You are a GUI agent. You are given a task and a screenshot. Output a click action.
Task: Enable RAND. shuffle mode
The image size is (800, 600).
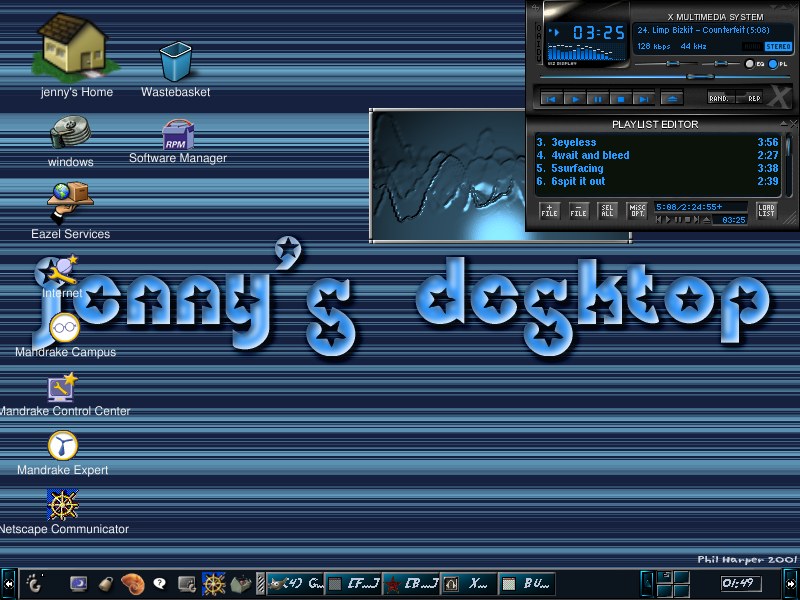click(x=719, y=98)
